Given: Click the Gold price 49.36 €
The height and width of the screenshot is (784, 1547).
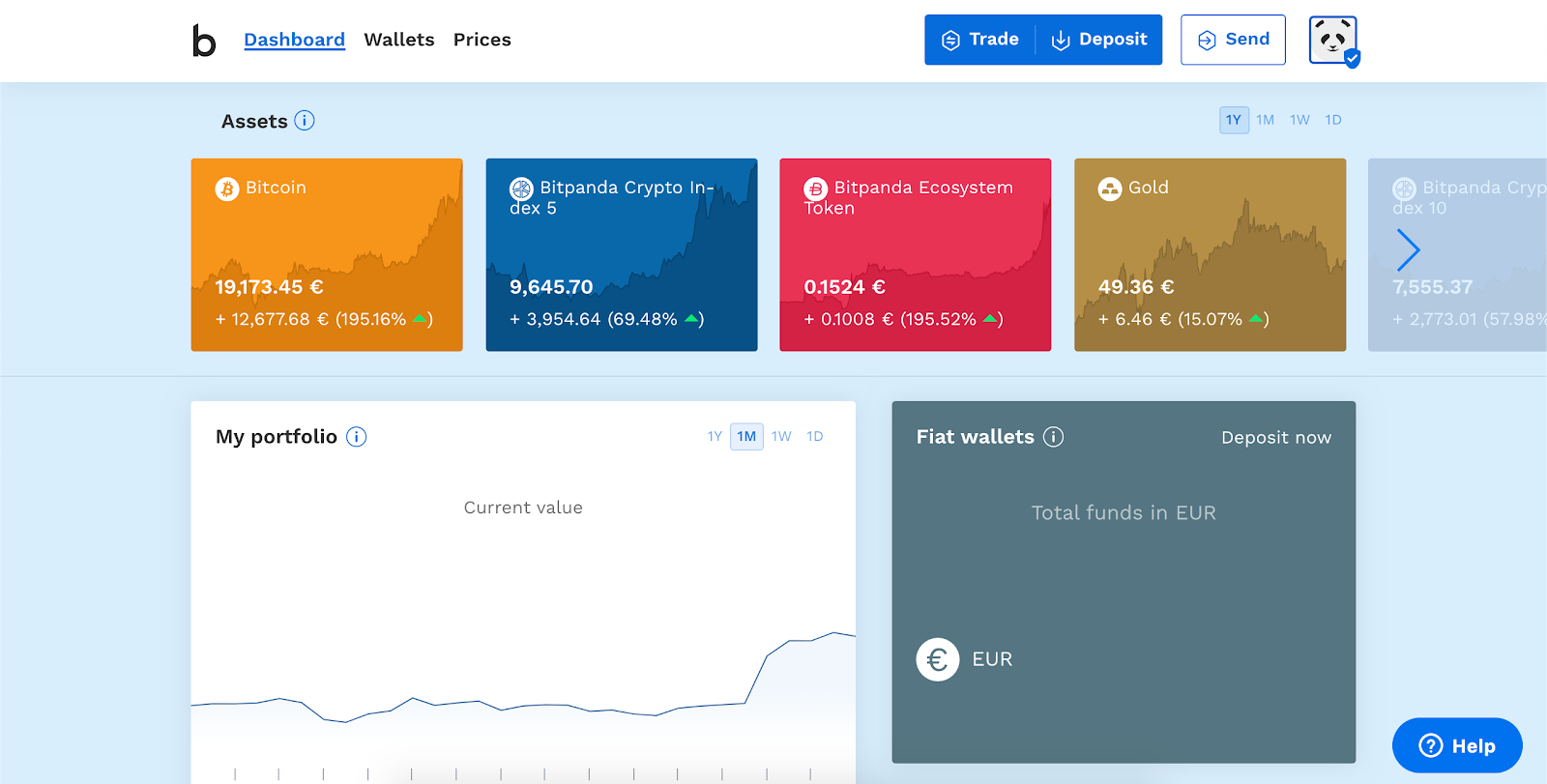Looking at the screenshot, I should pos(1136,287).
